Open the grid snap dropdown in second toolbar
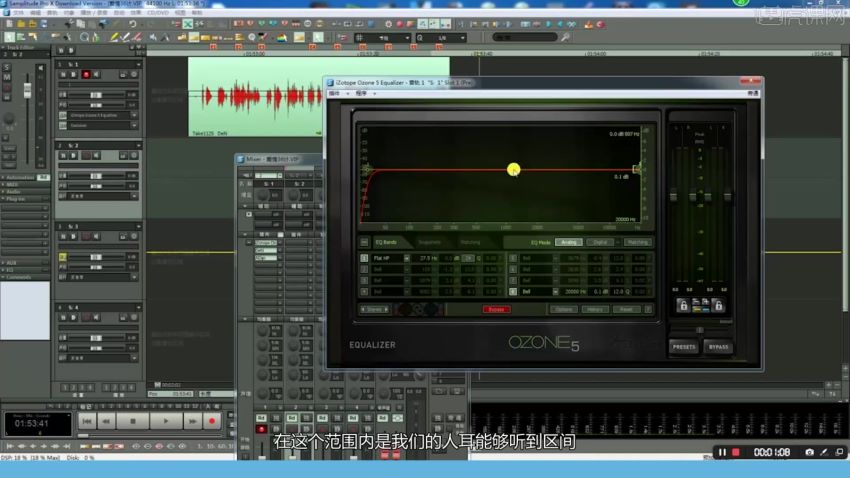This screenshot has height=478, width=850. point(407,37)
